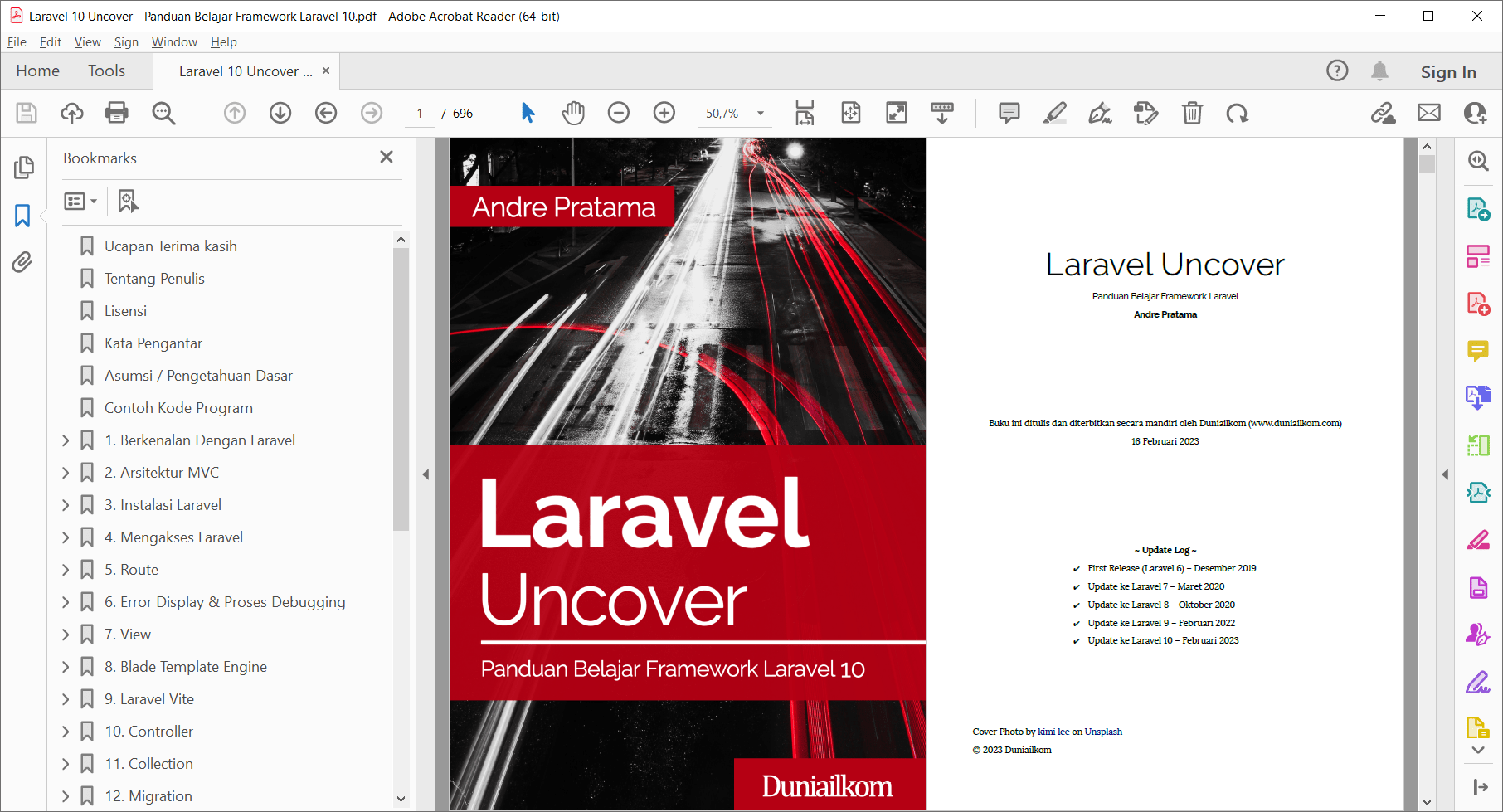Expand bookmark 2. Arsitektur MVC
This screenshot has width=1503, height=812.
coord(66,473)
